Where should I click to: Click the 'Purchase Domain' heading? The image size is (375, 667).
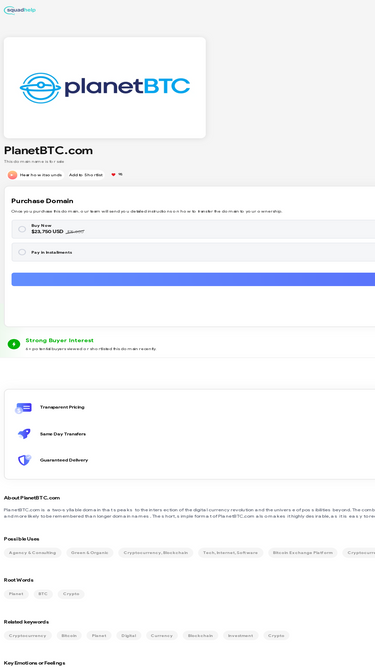[x=42, y=201]
